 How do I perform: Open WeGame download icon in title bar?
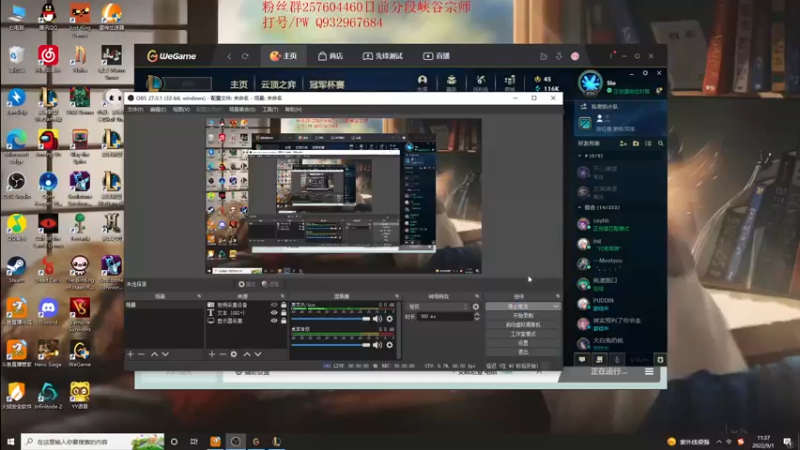(x=559, y=56)
